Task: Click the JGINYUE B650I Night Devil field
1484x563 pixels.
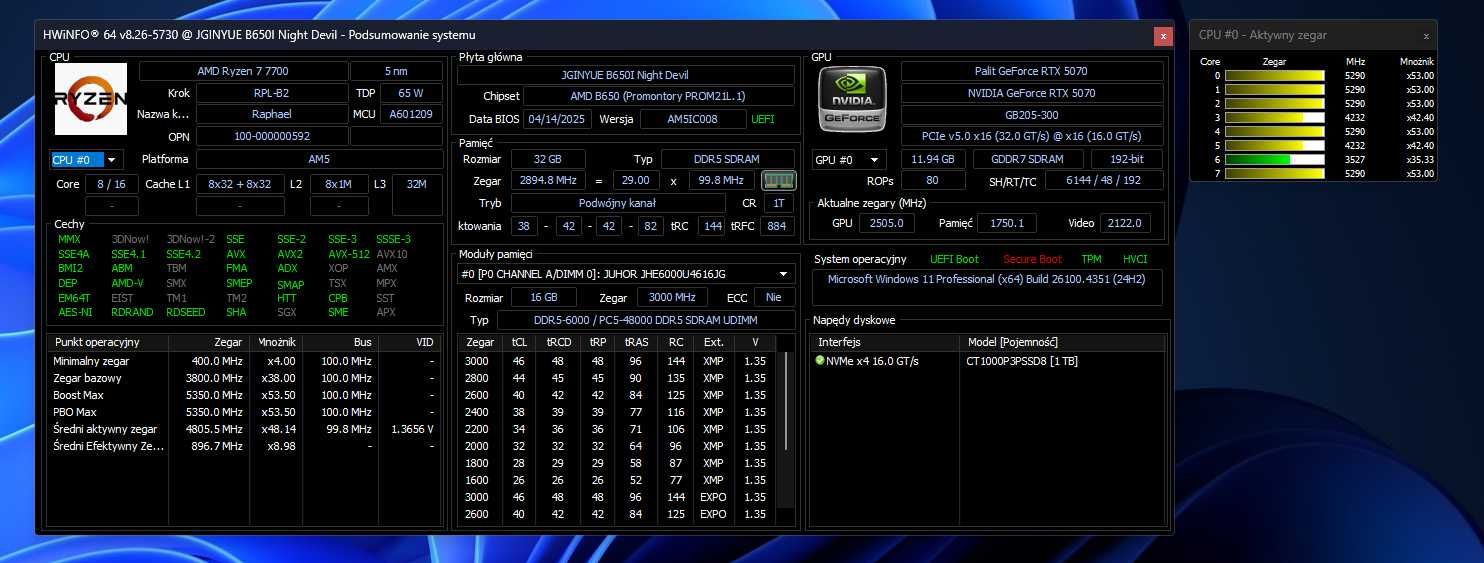Action: pyautogui.click(x=626, y=75)
